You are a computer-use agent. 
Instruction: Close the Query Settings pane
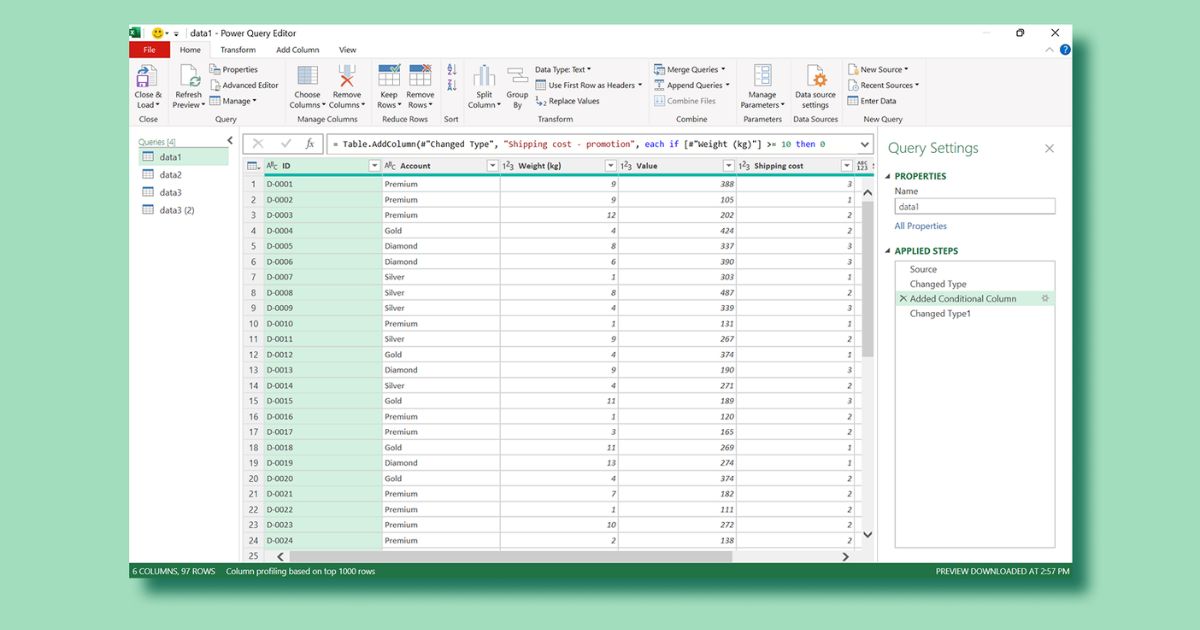pyautogui.click(x=1049, y=148)
